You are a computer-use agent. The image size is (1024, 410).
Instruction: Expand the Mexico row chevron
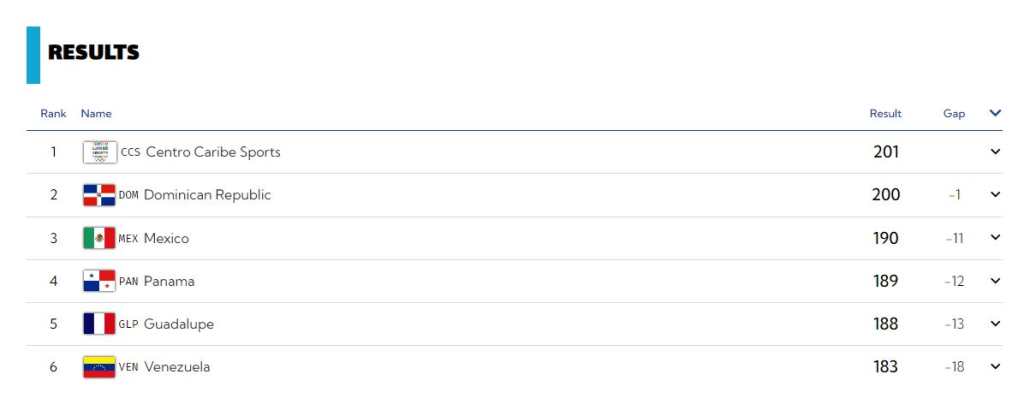pos(995,238)
